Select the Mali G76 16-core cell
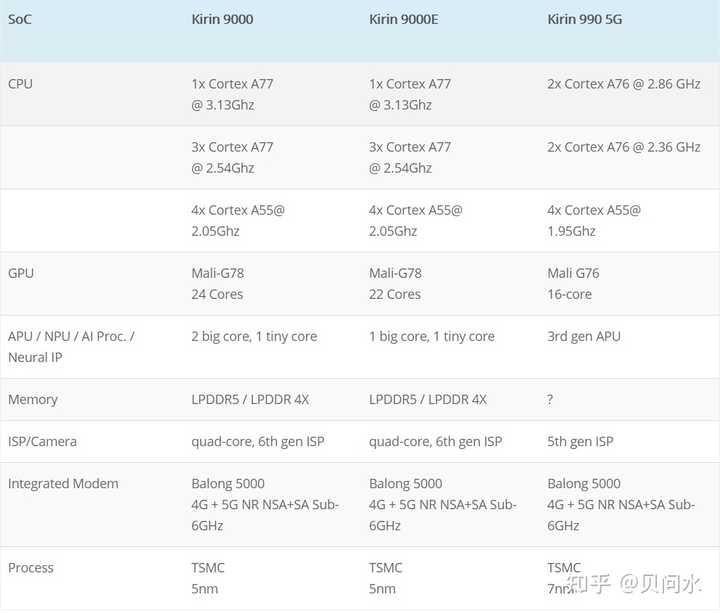This screenshot has width=720, height=613. coord(574,284)
